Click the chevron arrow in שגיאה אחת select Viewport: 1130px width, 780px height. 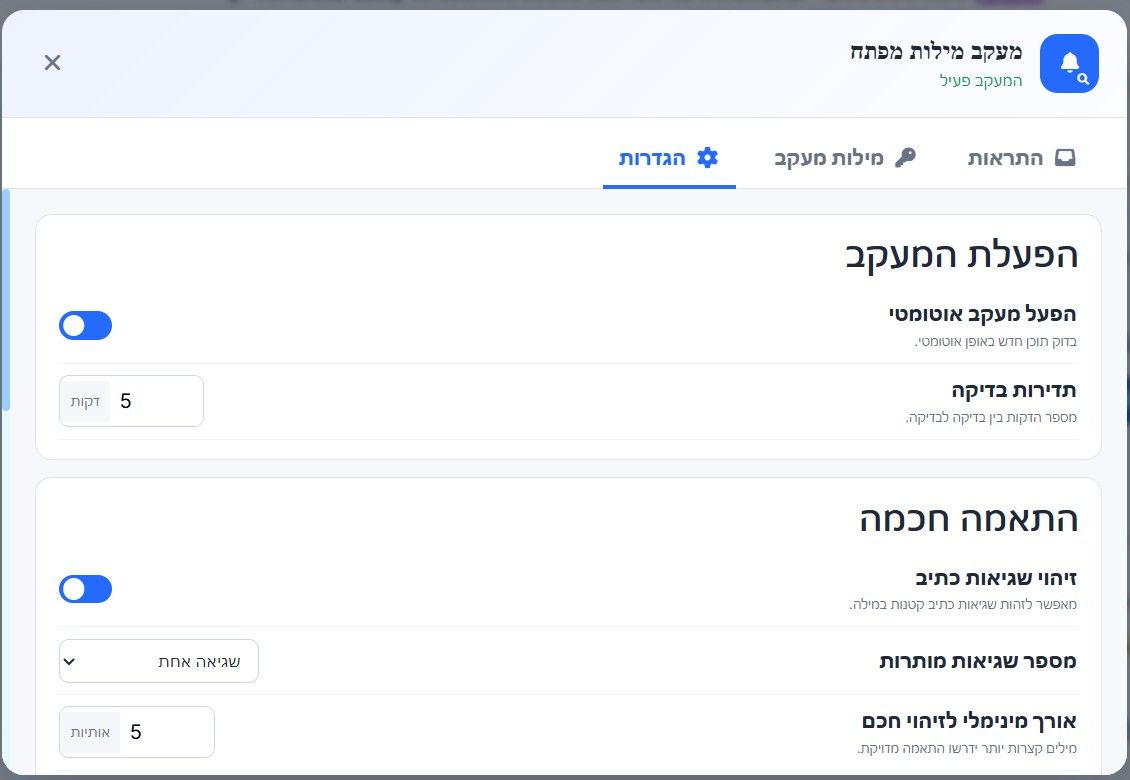[69, 661]
